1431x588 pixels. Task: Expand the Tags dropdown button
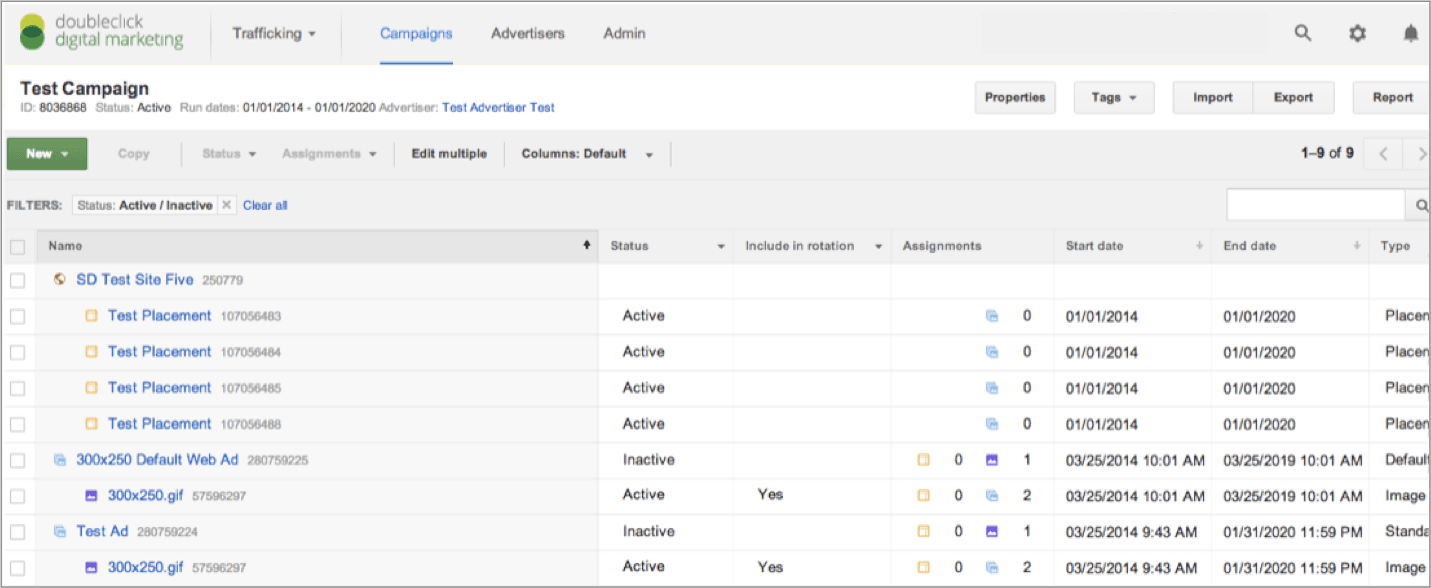(x=1114, y=98)
